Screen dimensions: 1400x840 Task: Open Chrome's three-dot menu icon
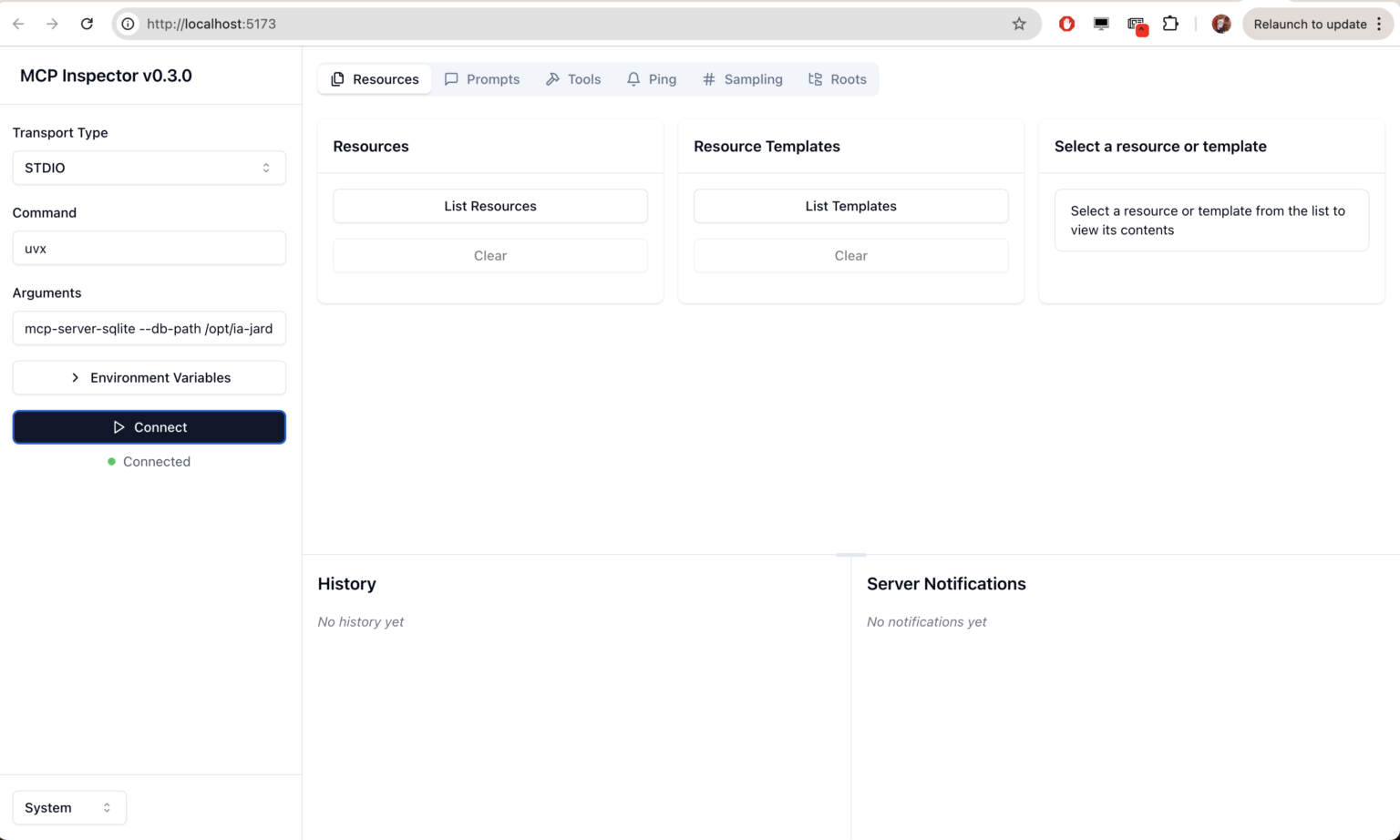(1379, 24)
